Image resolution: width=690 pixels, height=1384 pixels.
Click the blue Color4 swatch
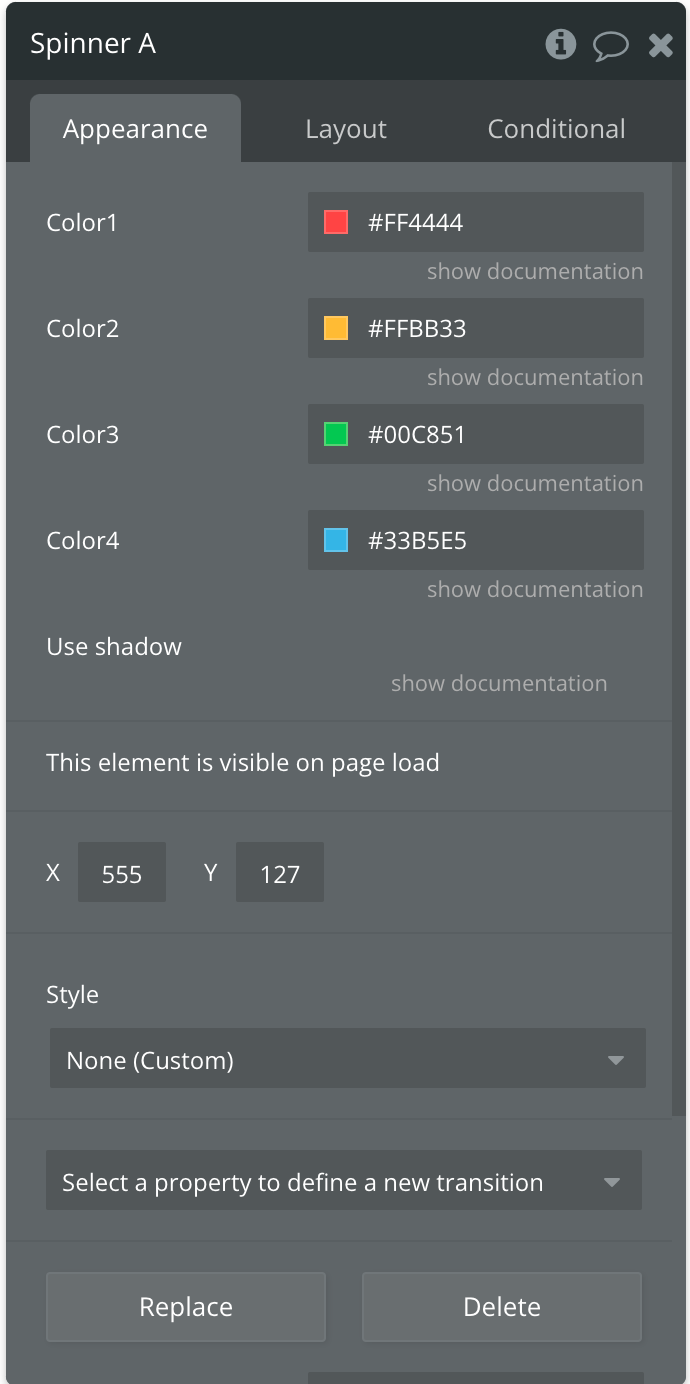tap(336, 540)
